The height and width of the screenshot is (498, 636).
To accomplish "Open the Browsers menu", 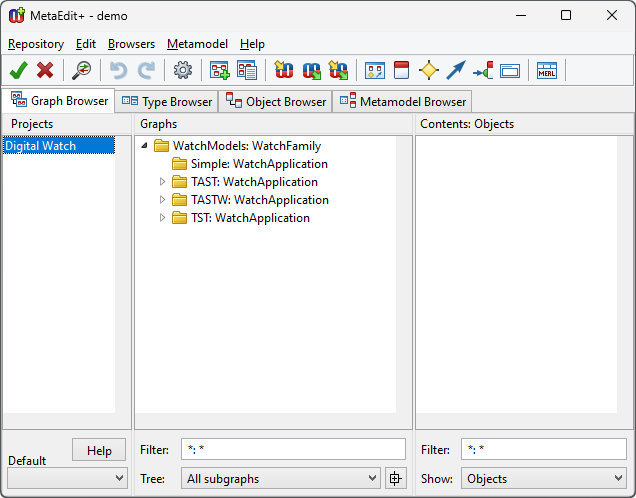I will pyautogui.click(x=131, y=44).
